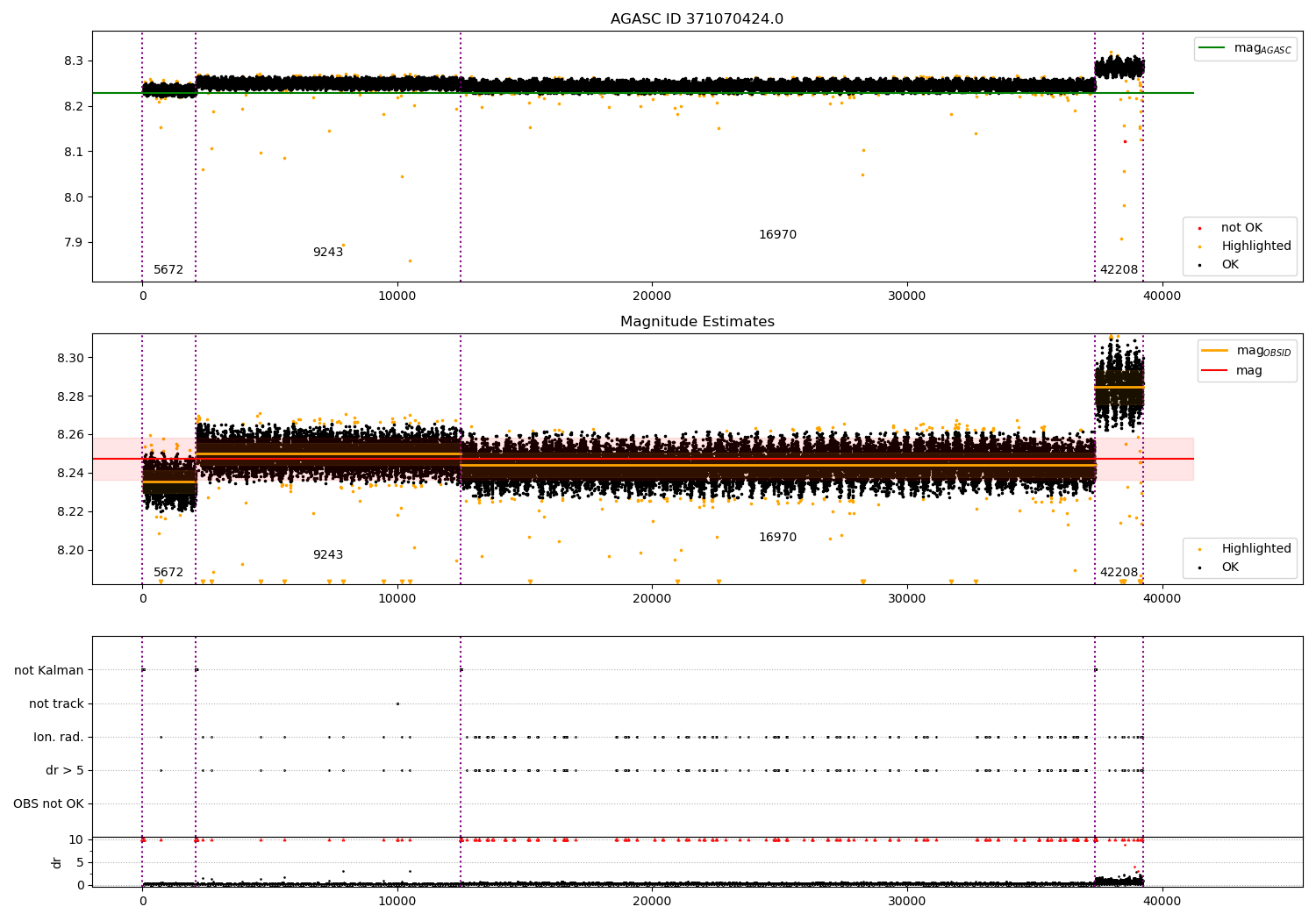This screenshot has height=921, width=1316.
Task: Click the "Magnitude Estimates" plot title
Action: (x=697, y=322)
